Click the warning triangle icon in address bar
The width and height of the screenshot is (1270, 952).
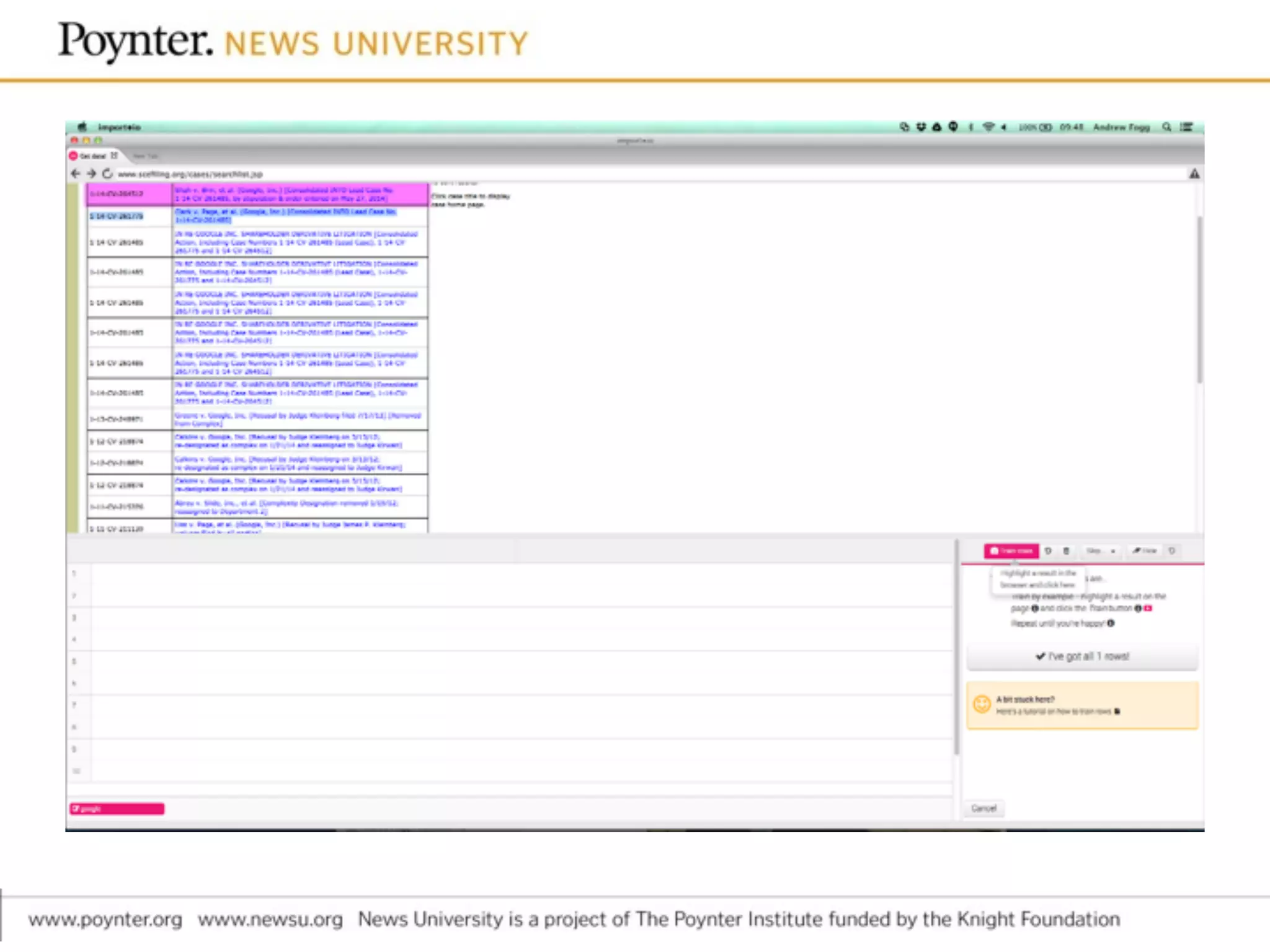1194,174
